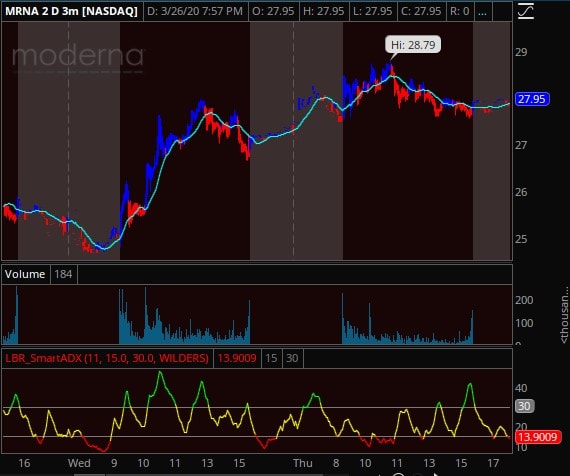Click the 25 price level on price axis

521,239
